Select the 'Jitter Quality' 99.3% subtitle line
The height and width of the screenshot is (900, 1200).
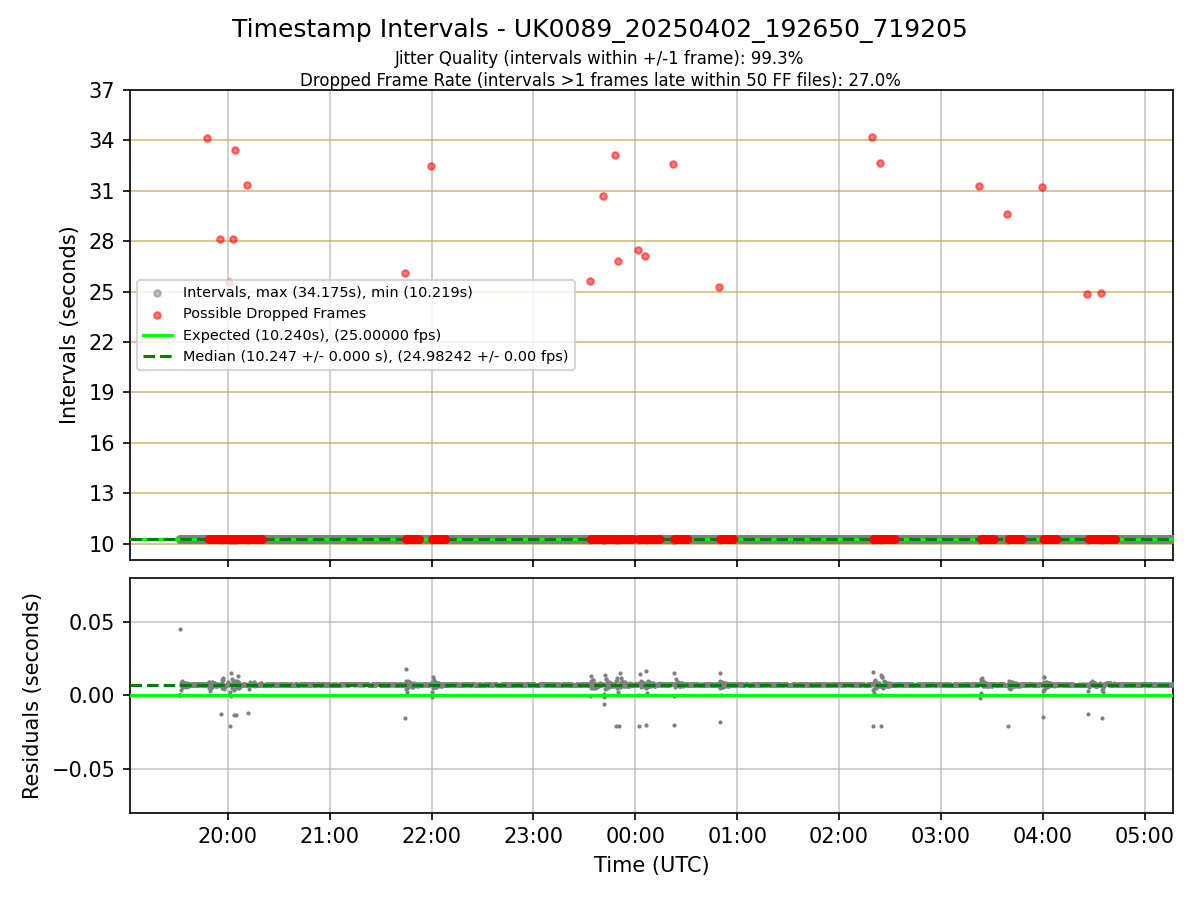pyautogui.click(x=600, y=58)
